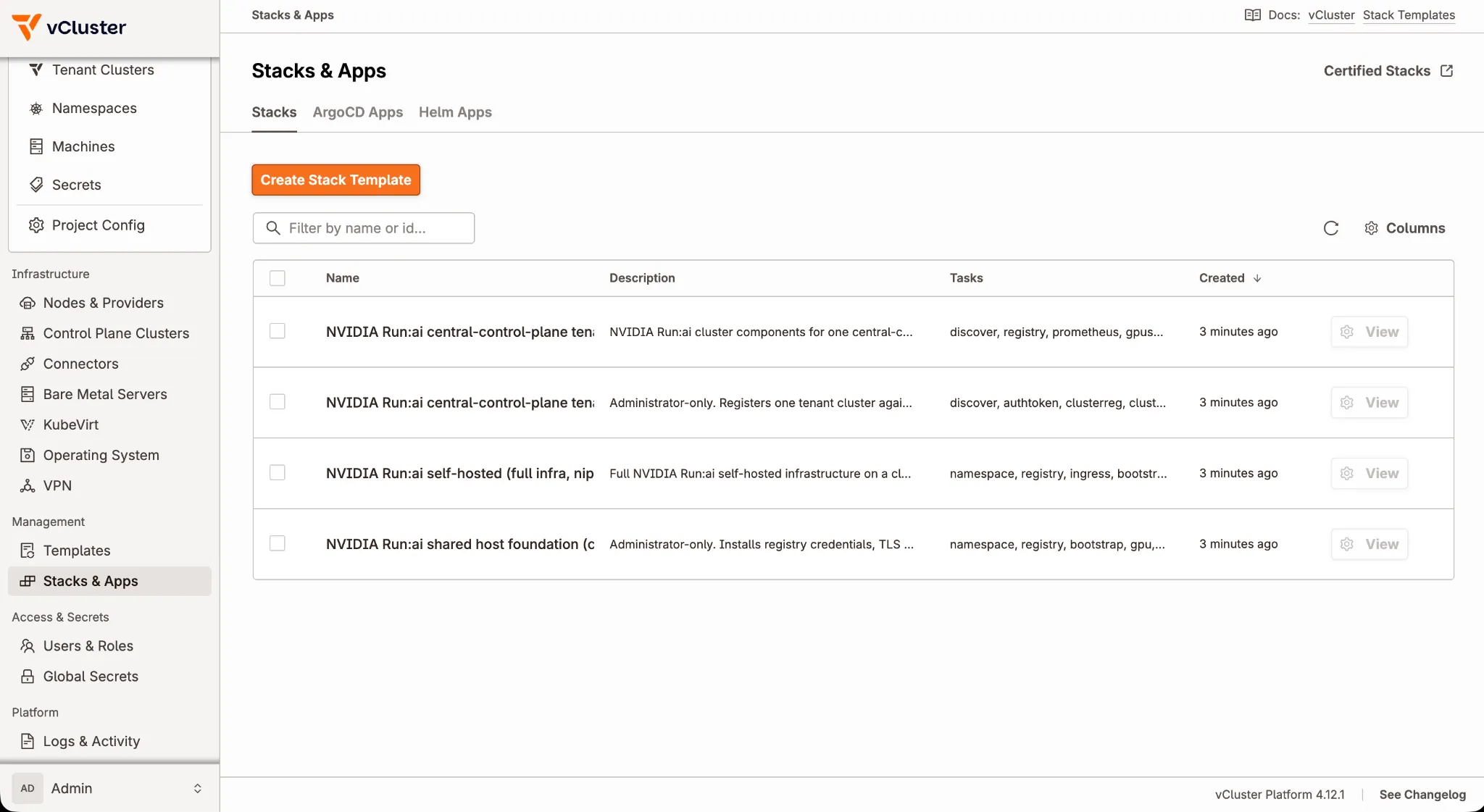Click the Operating System disk icon
The image size is (1484, 812).
(x=28, y=455)
